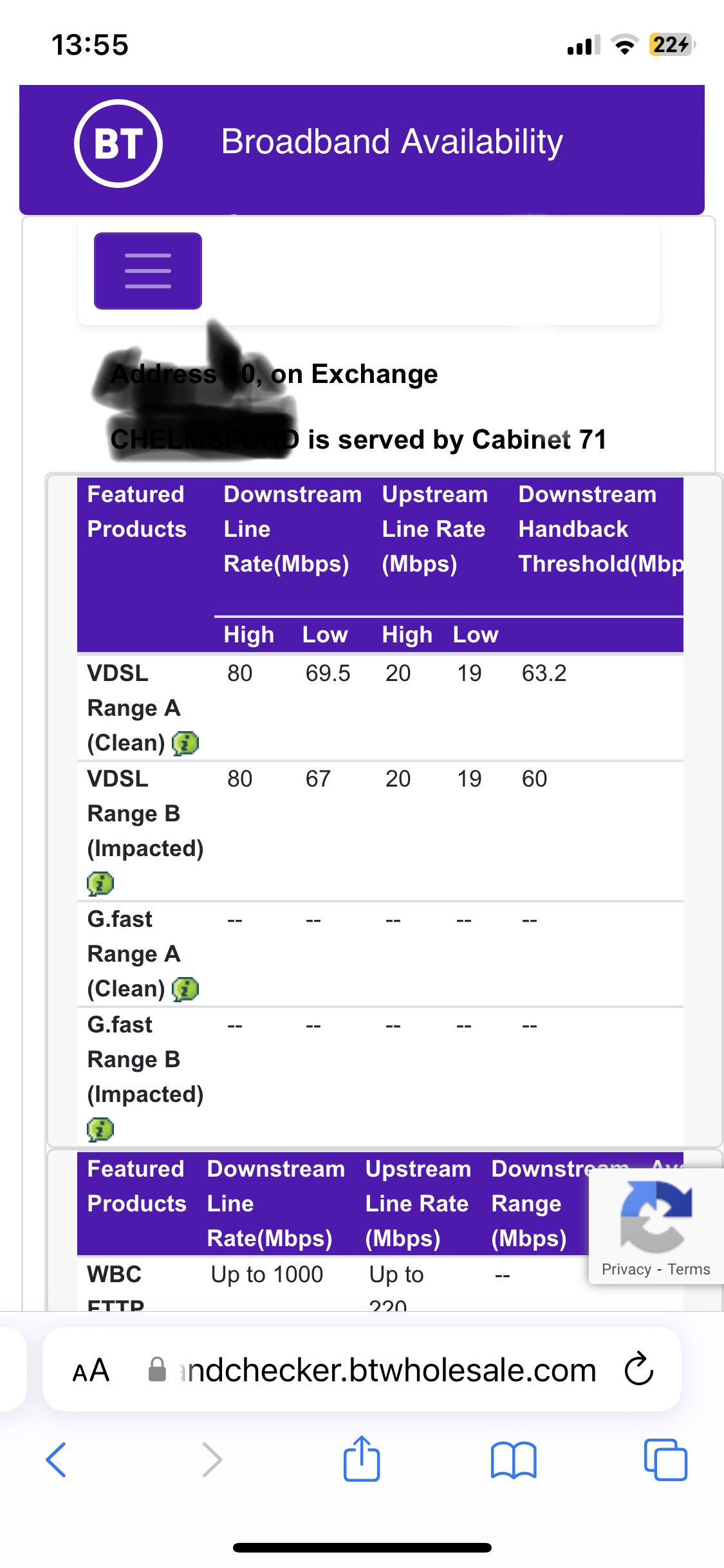Open the AA reader text options

(x=91, y=1370)
